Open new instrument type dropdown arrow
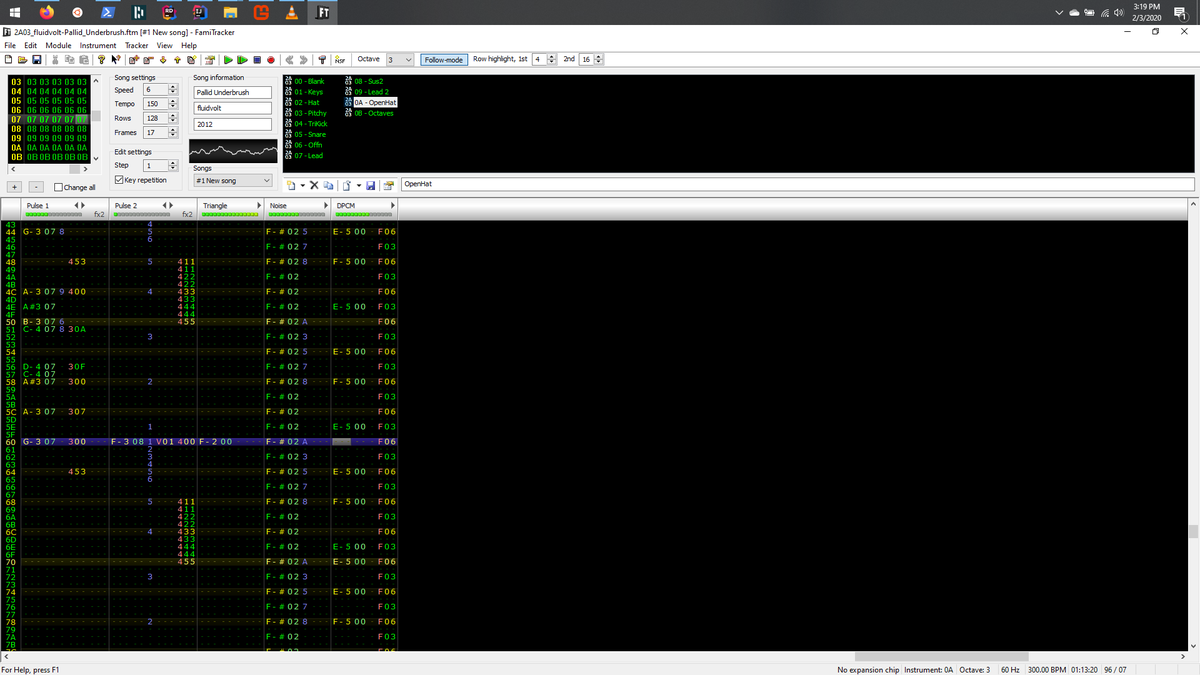 pyautogui.click(x=302, y=185)
